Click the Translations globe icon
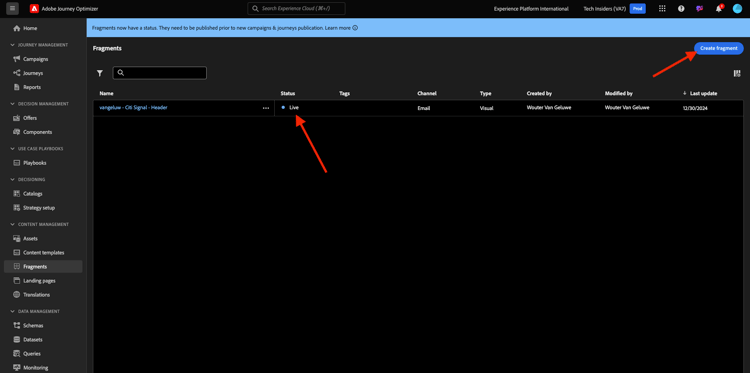The image size is (750, 373). point(17,295)
